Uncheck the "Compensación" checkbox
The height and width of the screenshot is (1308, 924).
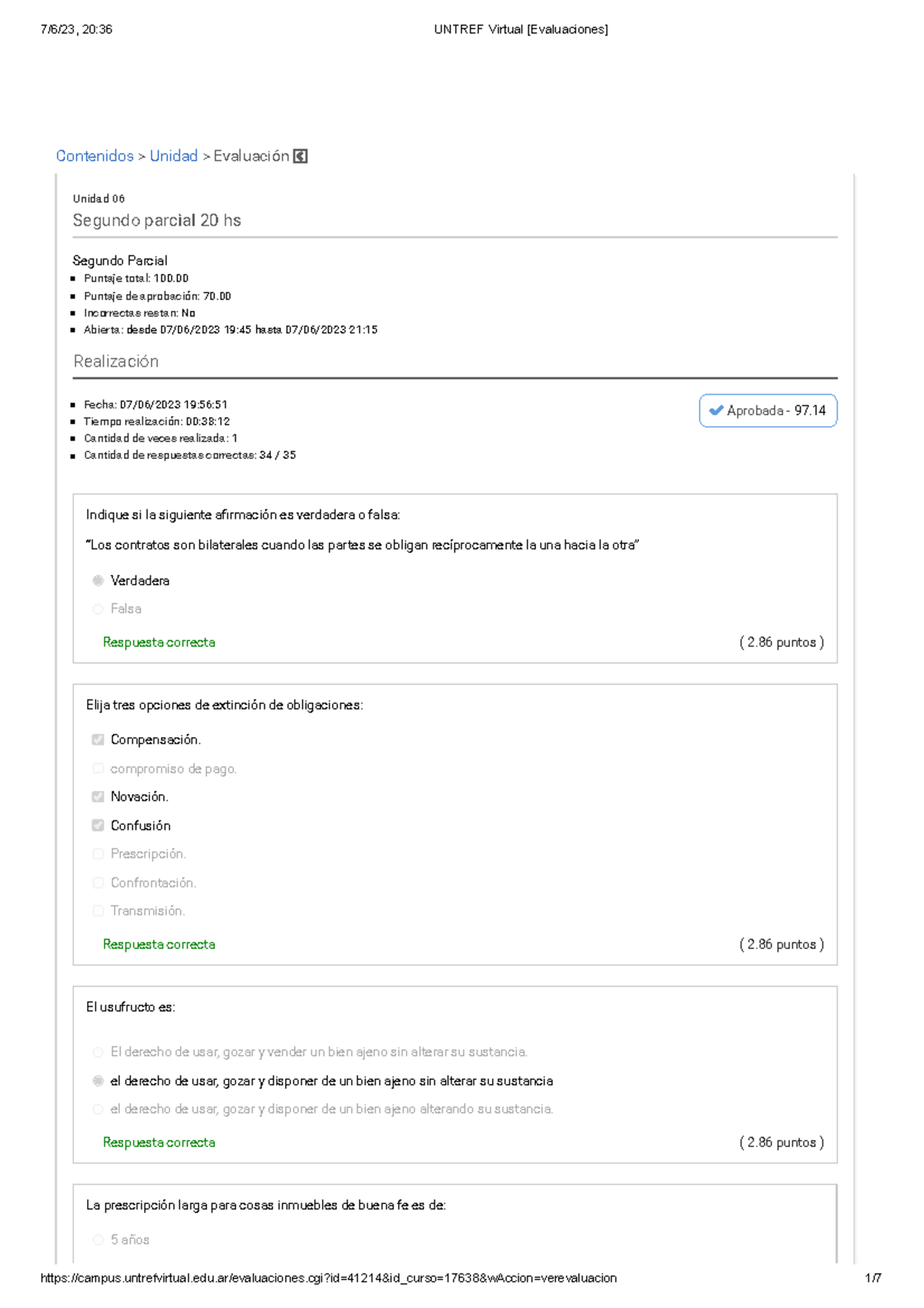[x=97, y=739]
